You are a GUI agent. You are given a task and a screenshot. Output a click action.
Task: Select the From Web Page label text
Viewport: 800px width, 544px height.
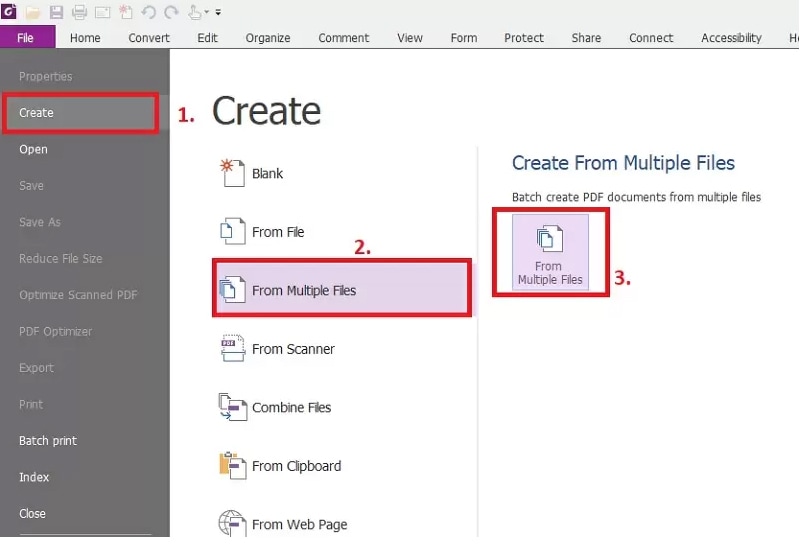coord(299,525)
